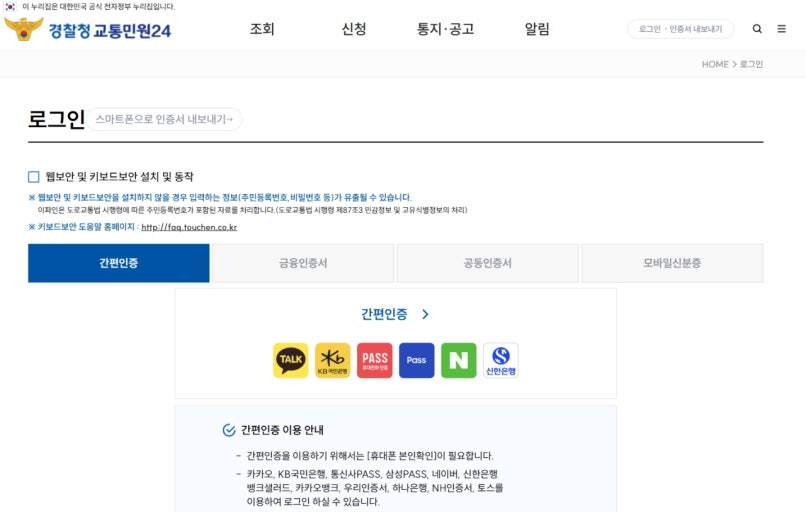
Task: Open the 신청 menu
Action: point(354,29)
